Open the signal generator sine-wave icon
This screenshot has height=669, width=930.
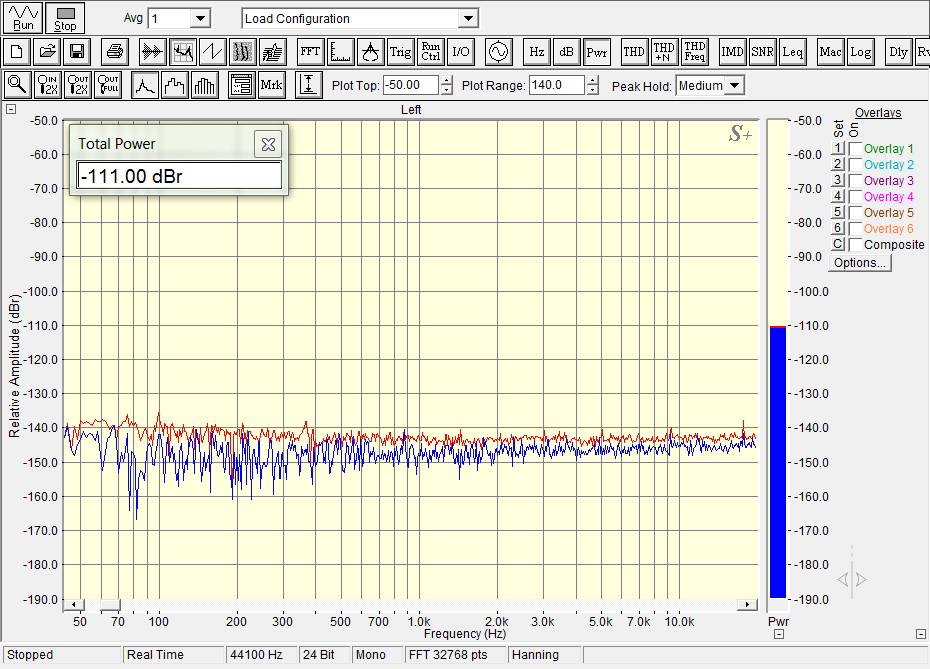498,51
